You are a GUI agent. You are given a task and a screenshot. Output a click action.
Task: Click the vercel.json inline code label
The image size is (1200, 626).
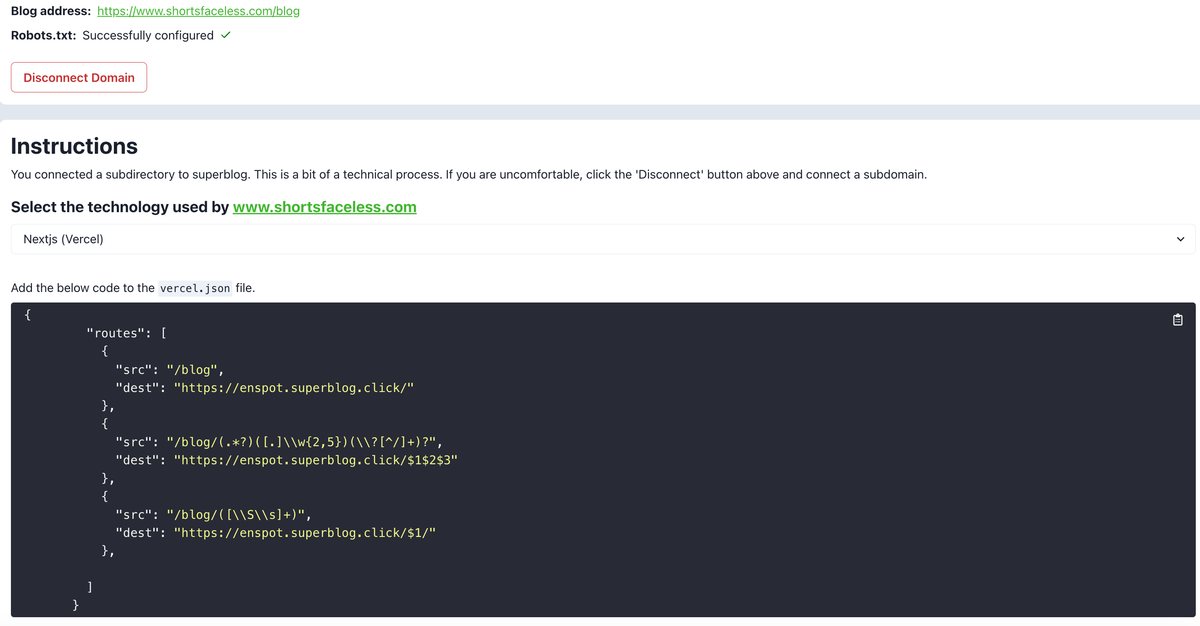click(194, 288)
